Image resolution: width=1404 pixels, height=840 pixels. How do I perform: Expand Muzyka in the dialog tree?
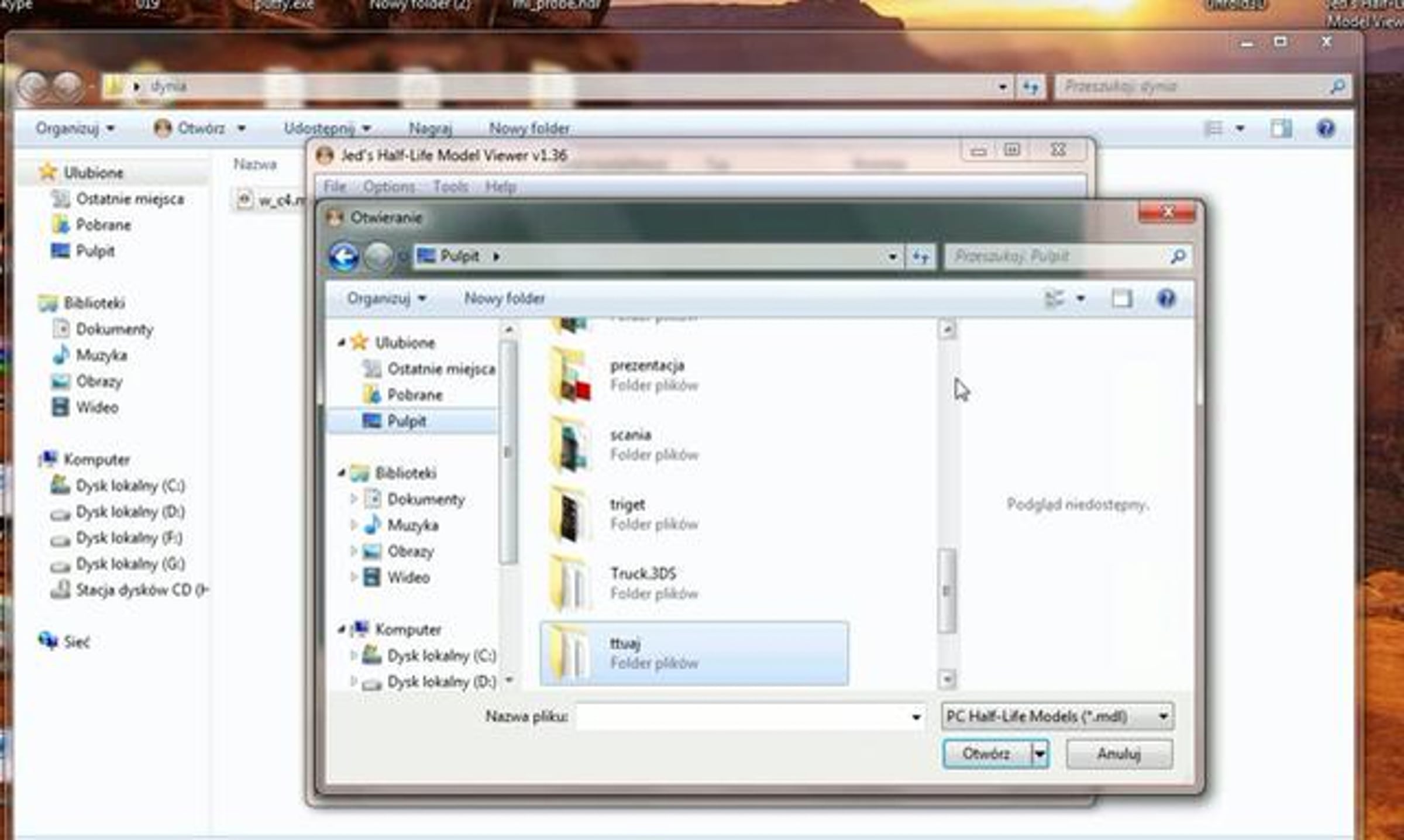(353, 525)
